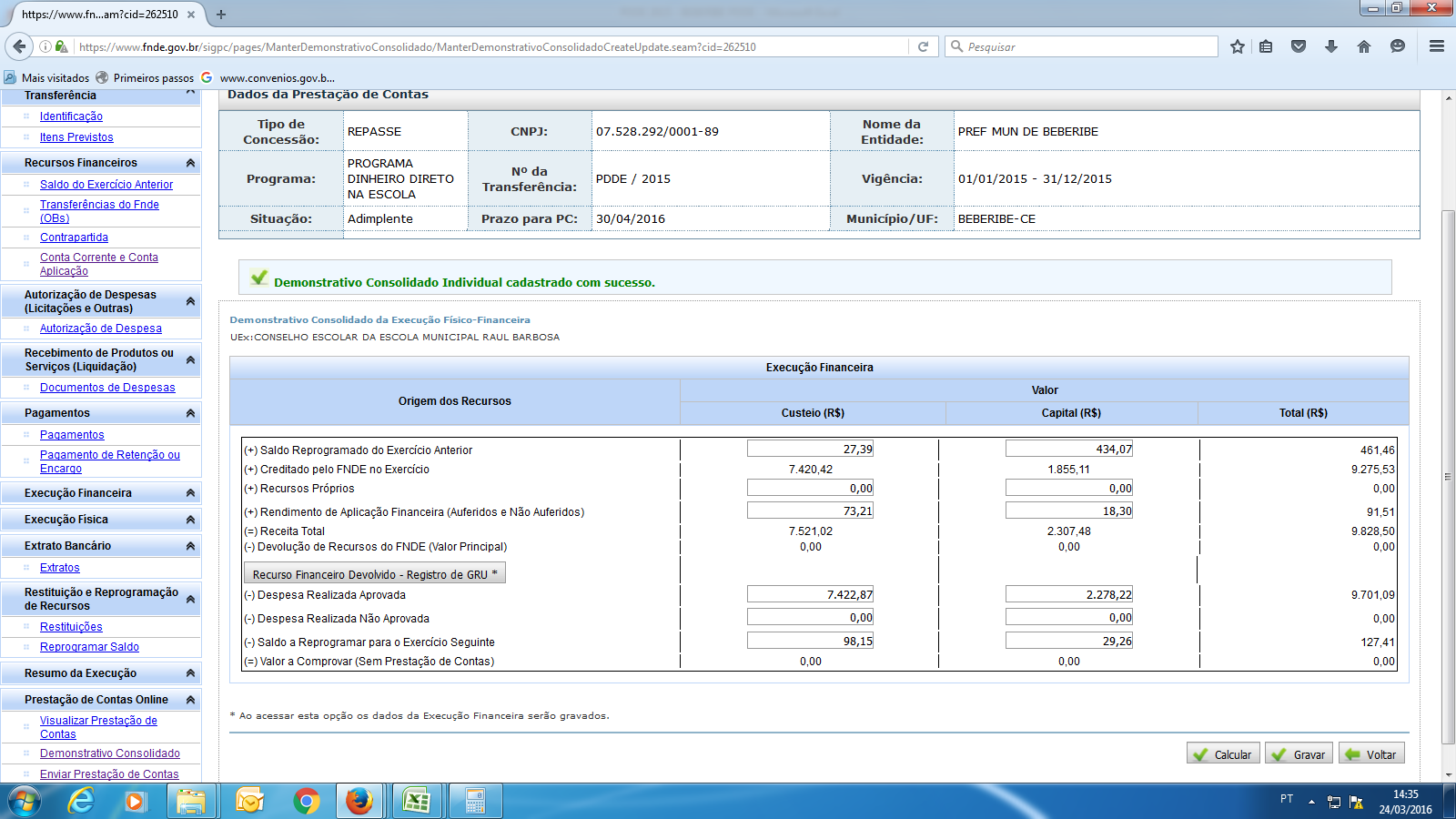Image resolution: width=1456 pixels, height=819 pixels.
Task: Collapse the Recursos Financeiros section
Action: [190, 163]
